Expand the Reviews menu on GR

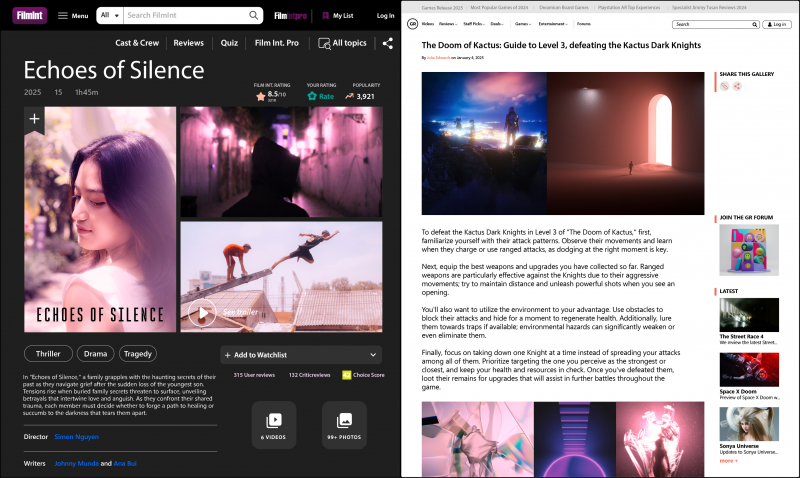pyautogui.click(x=448, y=23)
